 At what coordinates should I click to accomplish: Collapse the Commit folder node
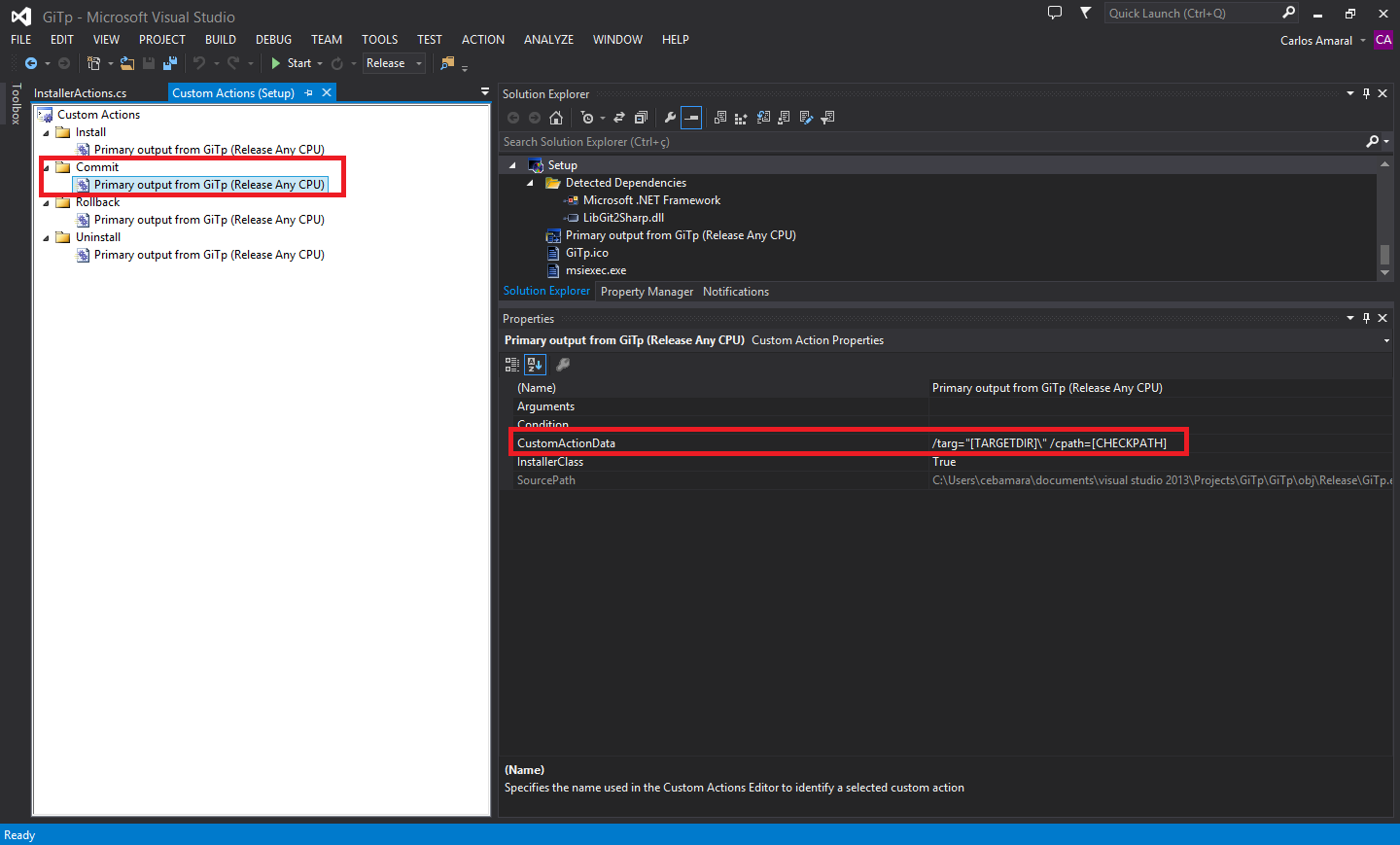[x=46, y=167]
